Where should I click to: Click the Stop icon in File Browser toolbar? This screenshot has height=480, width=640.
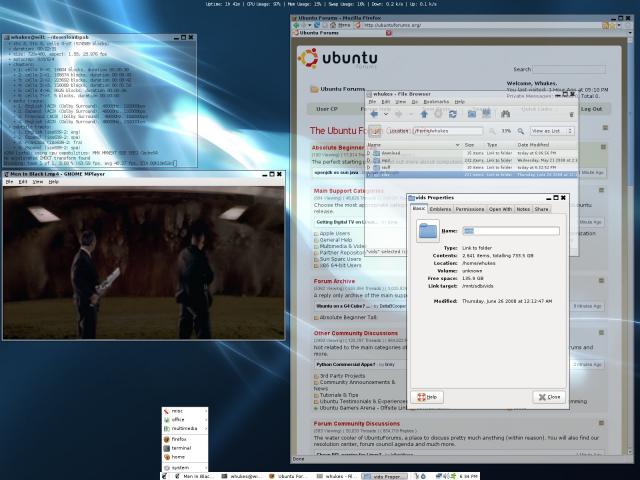coord(438,115)
